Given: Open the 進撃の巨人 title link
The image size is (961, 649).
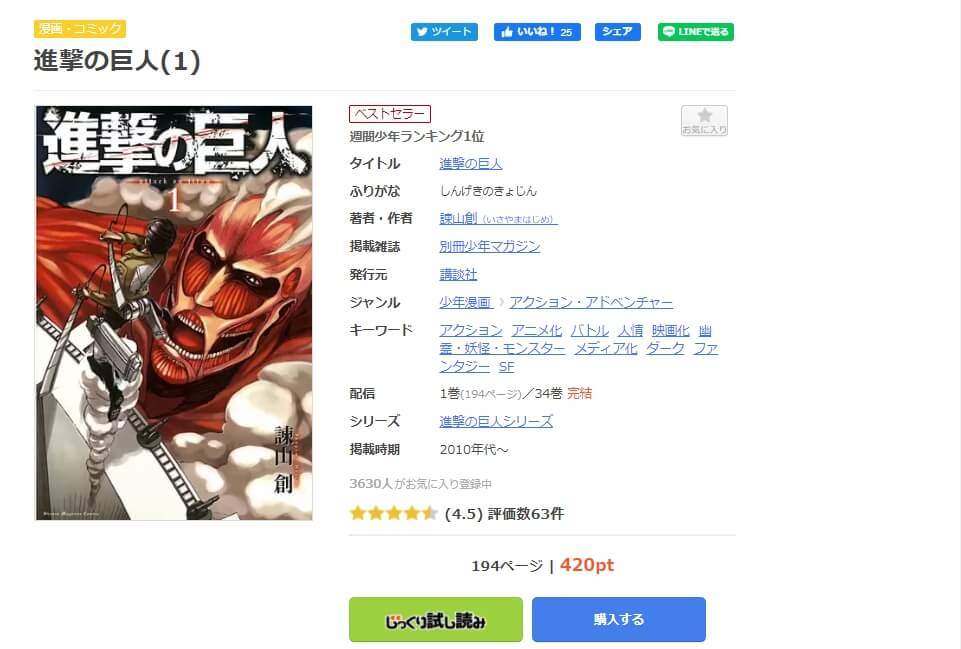Looking at the screenshot, I should (x=471, y=164).
